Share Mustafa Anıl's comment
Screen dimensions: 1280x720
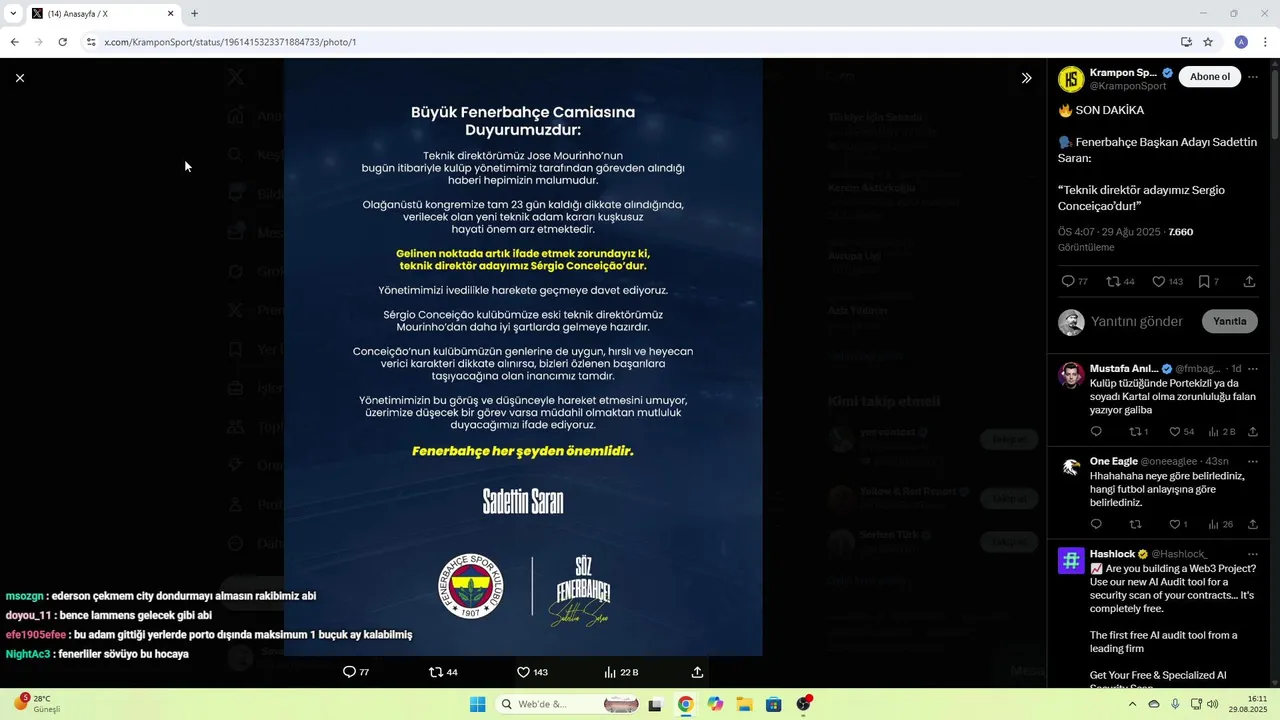(1253, 432)
